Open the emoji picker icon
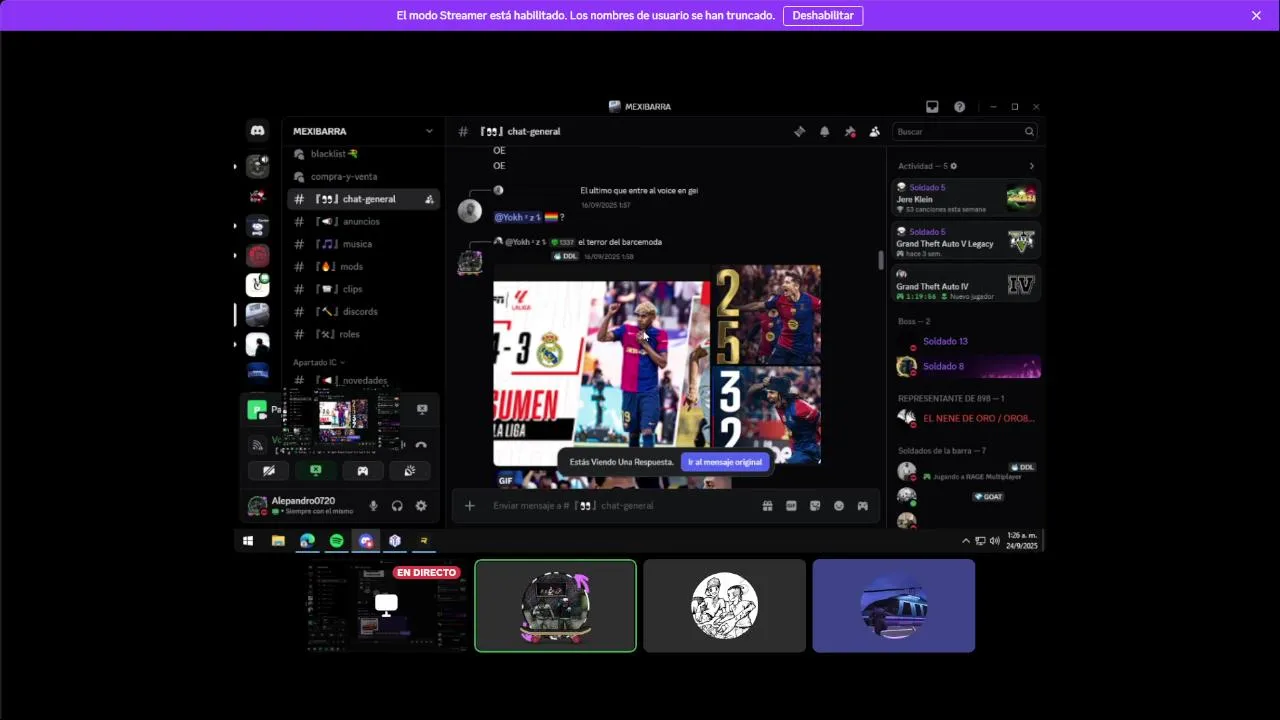 [839, 506]
